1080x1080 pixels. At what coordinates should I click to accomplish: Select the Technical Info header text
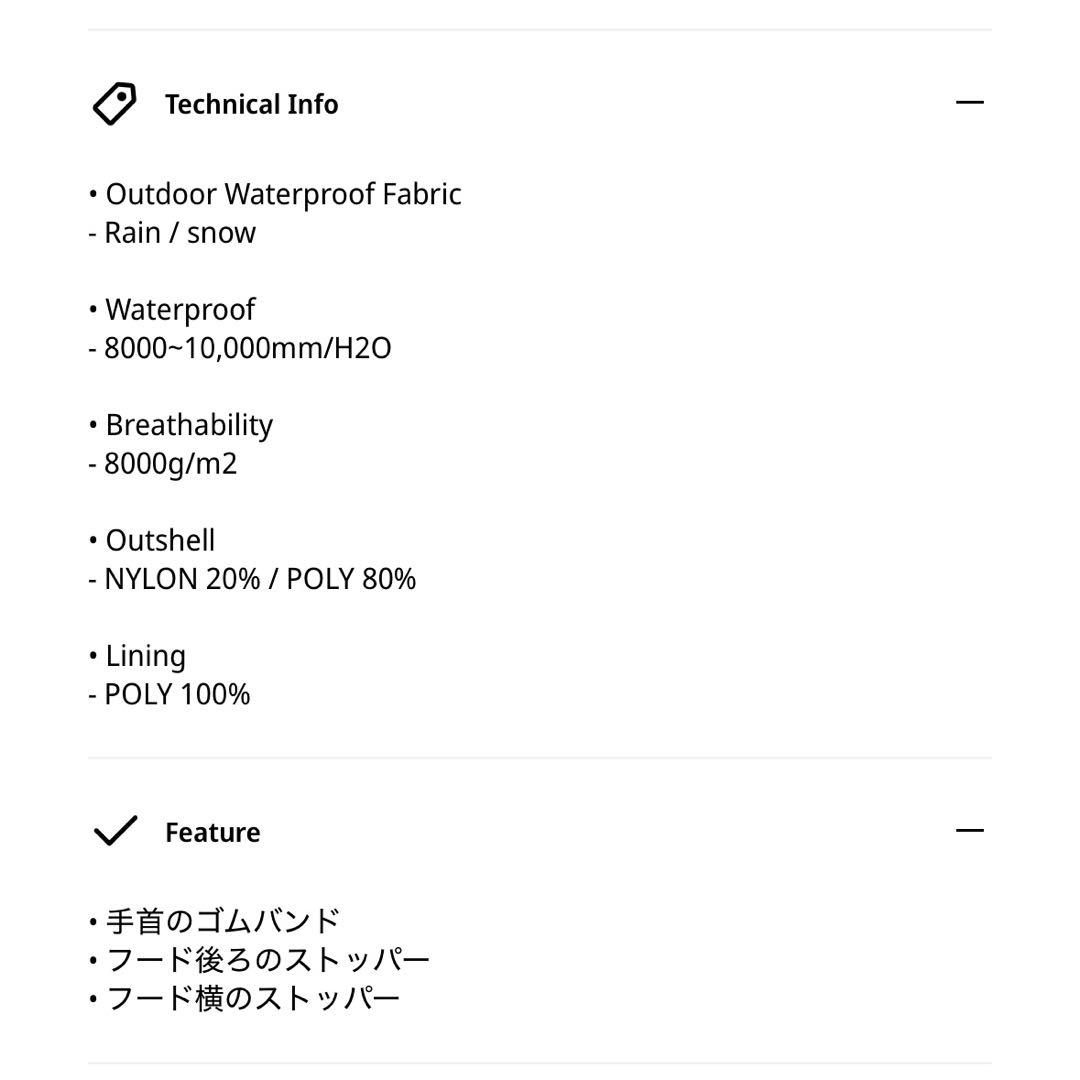pyautogui.click(x=252, y=103)
